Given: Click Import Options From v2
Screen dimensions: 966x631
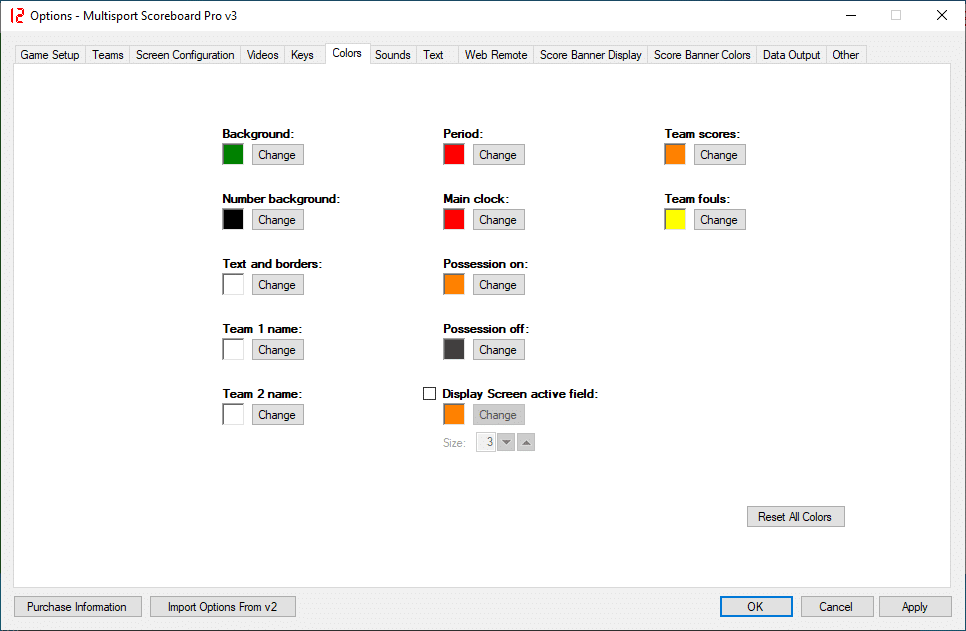Looking at the screenshot, I should pyautogui.click(x=223, y=607).
